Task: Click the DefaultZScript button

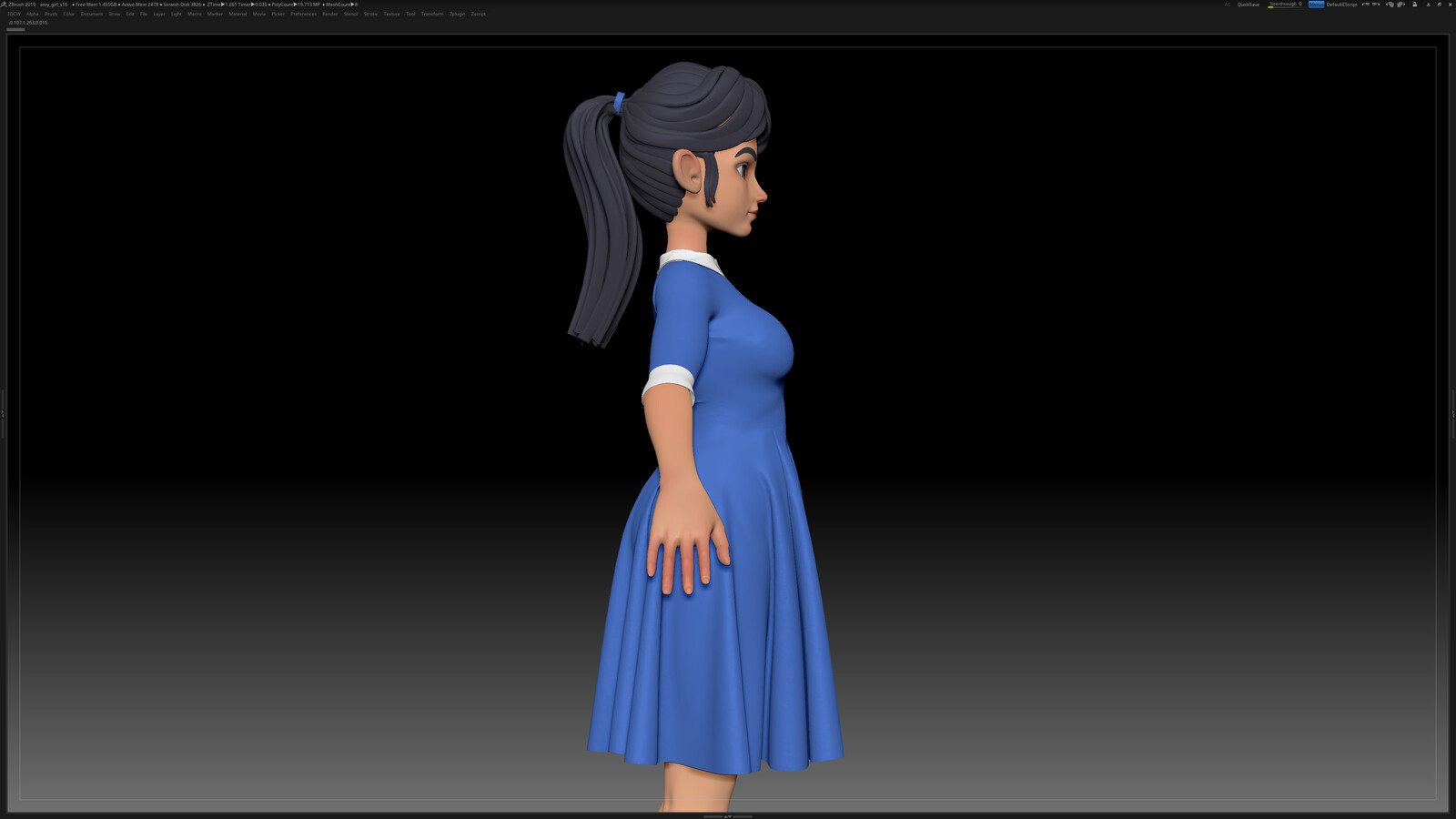Action: pyautogui.click(x=1341, y=5)
